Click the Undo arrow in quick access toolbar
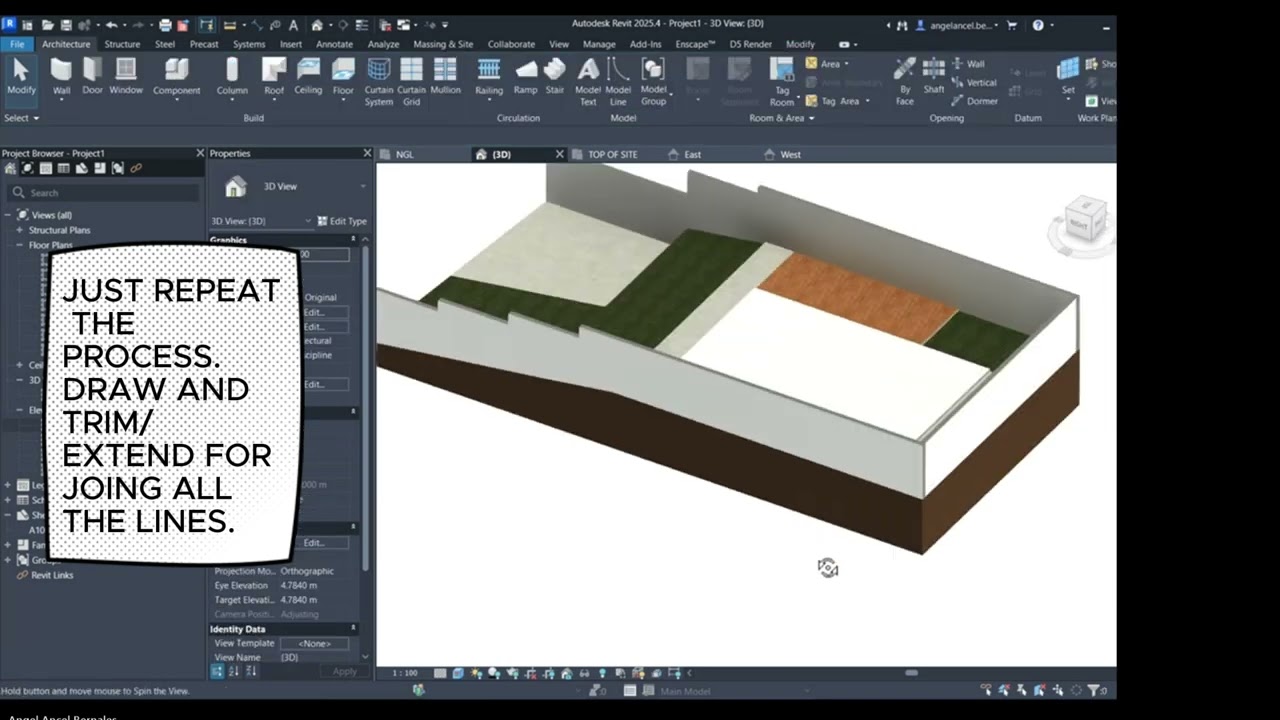This screenshot has width=1280, height=720. click(111, 25)
